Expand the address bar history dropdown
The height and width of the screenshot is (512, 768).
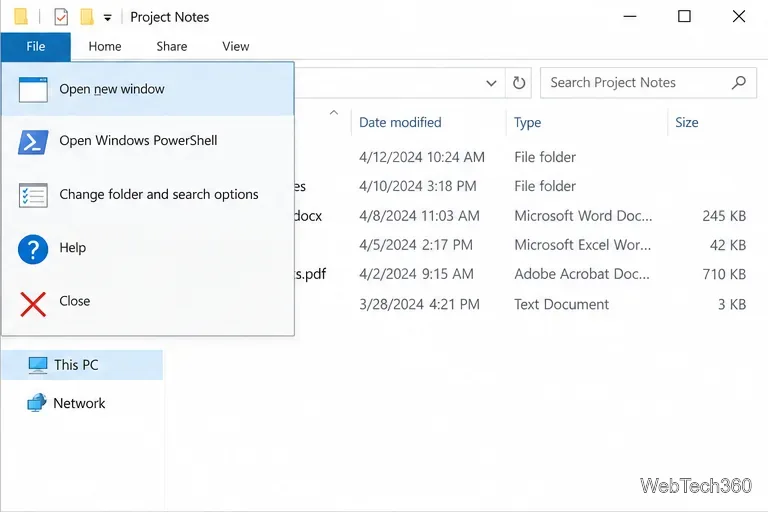tap(491, 83)
